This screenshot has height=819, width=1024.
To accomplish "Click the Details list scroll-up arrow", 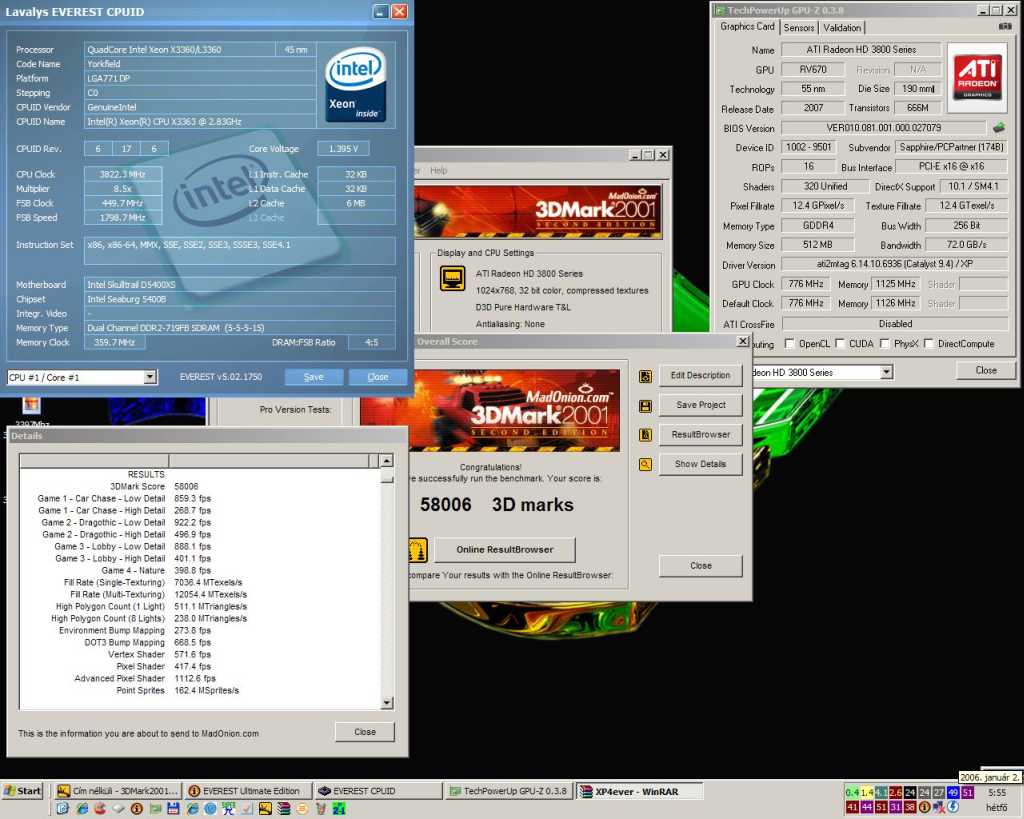I will click(387, 460).
